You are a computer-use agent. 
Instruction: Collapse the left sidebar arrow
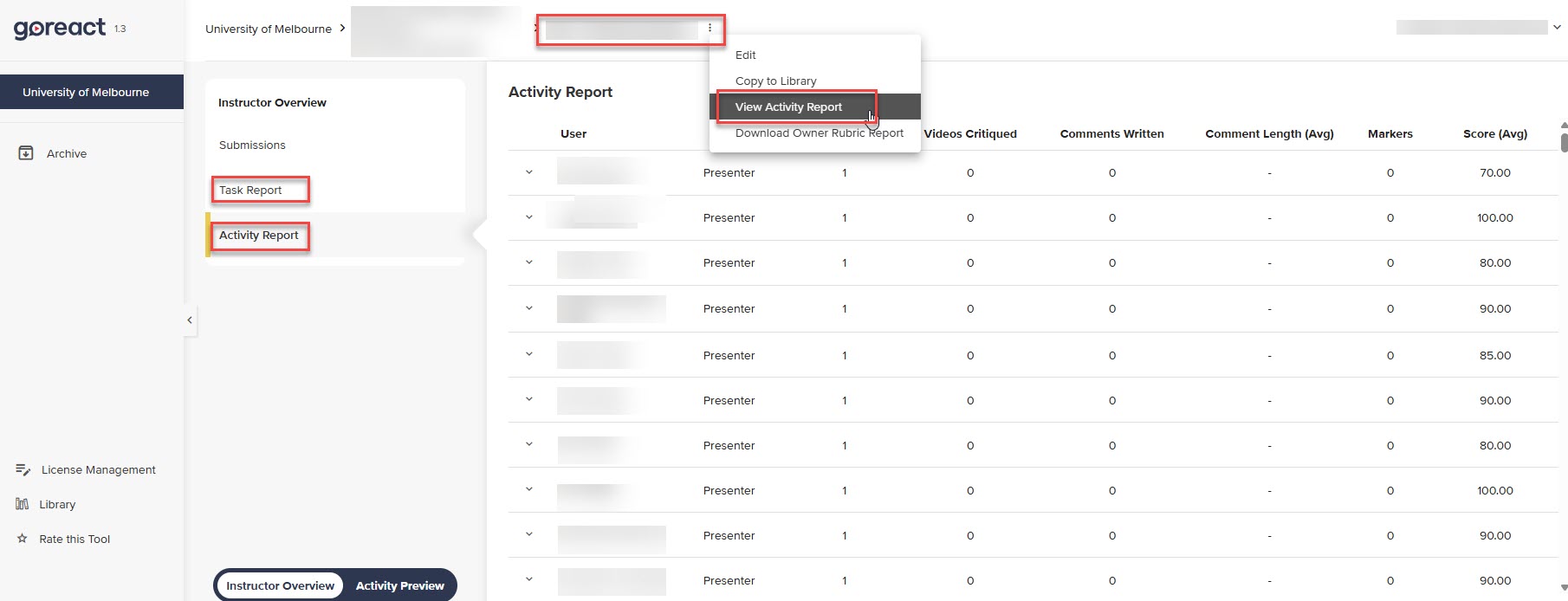[190, 320]
